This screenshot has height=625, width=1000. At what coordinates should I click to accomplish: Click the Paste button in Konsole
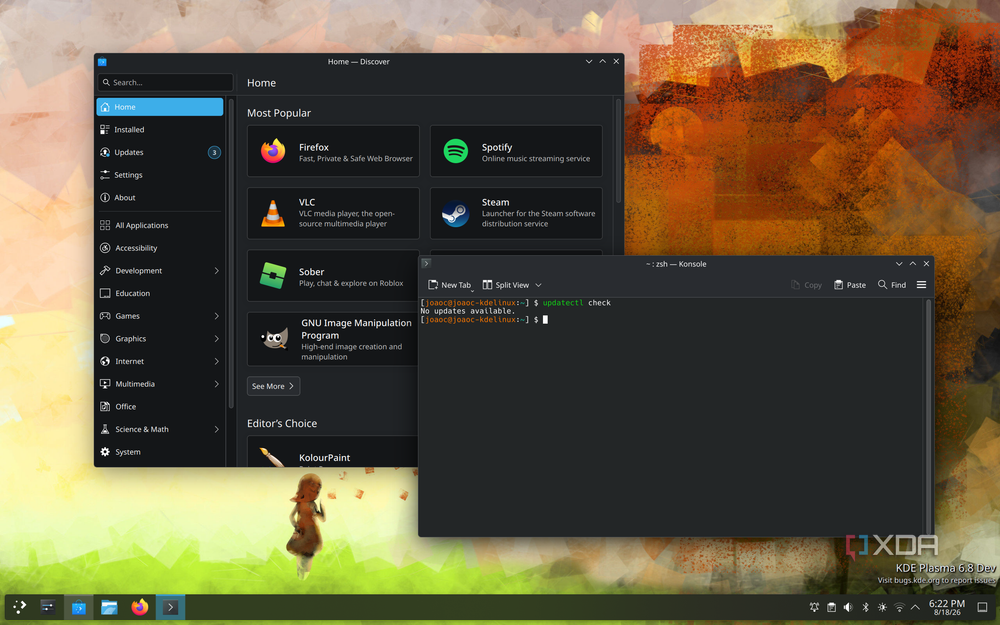(849, 285)
